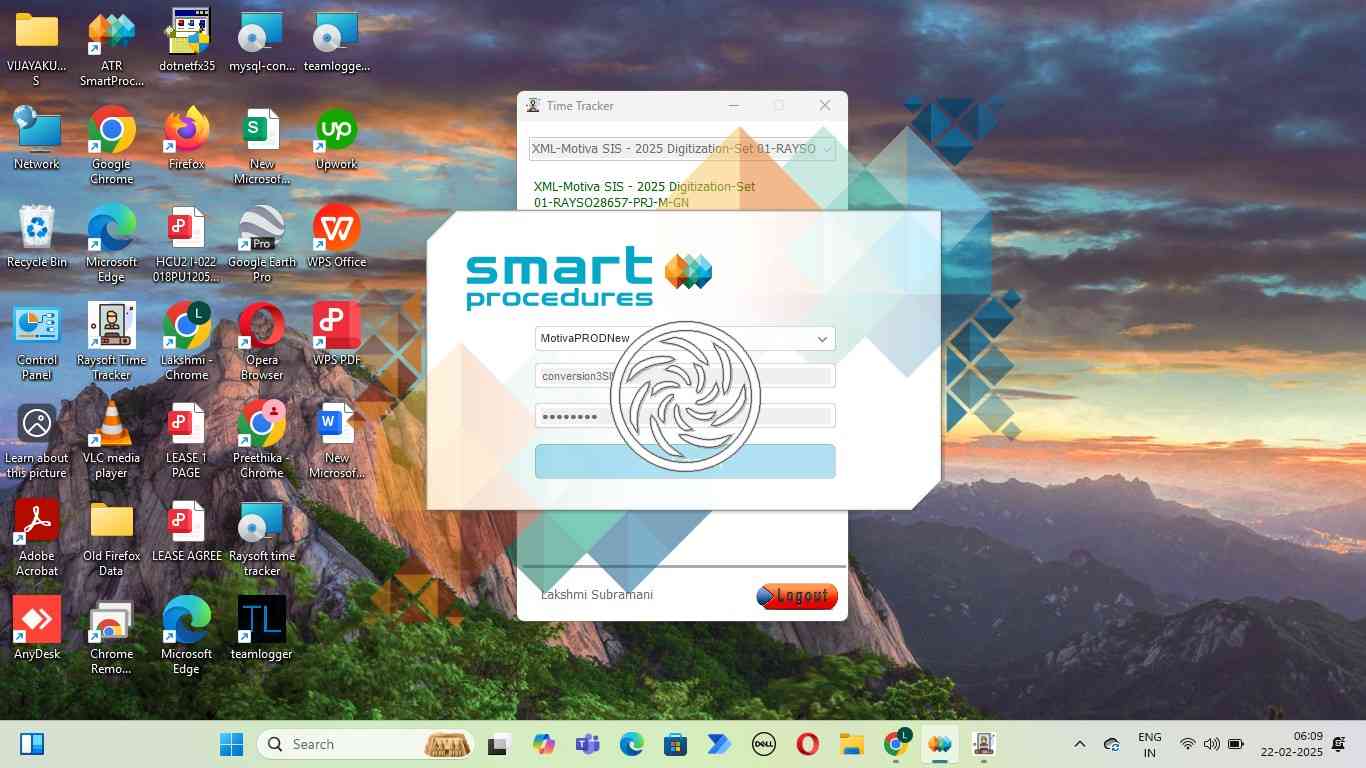Click the Lakshmi Subramani name in Time Tracker

pos(597,595)
